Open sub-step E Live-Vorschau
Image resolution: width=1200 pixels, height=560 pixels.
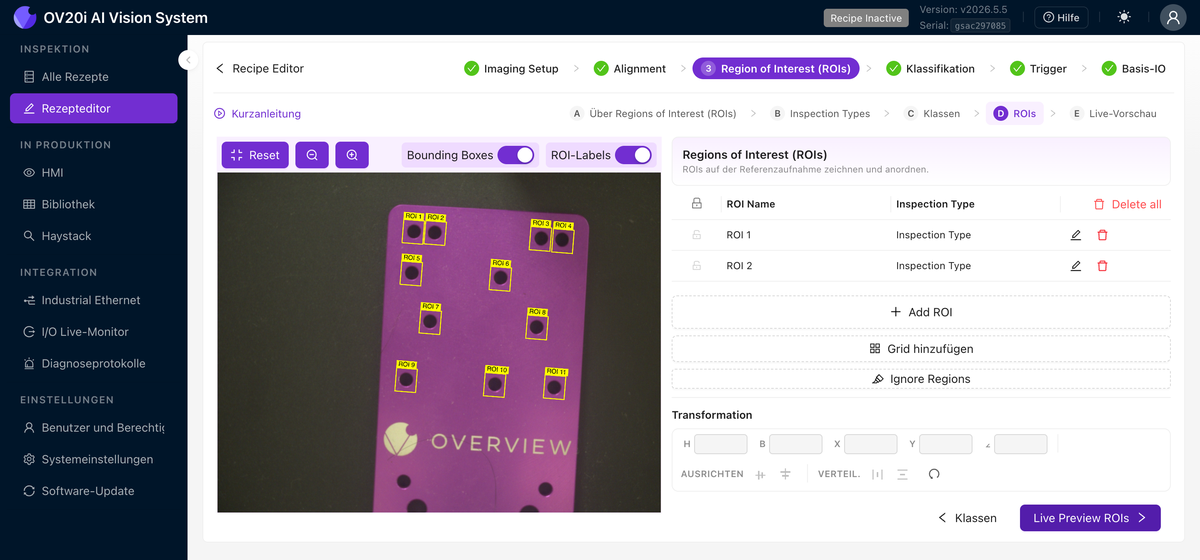(1113, 114)
